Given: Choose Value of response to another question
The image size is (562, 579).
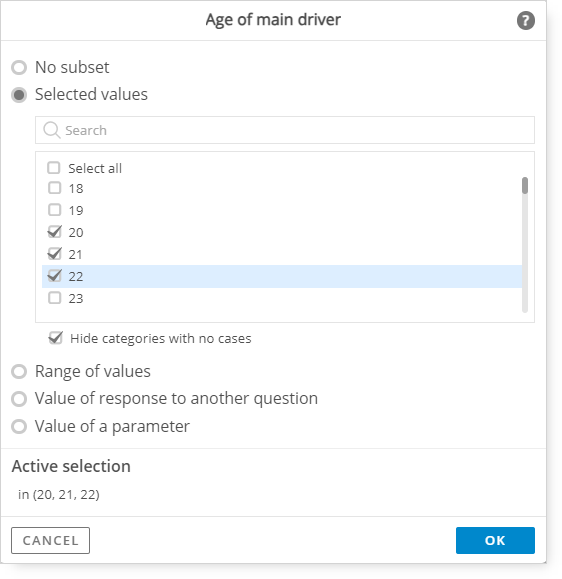Looking at the screenshot, I should 19,399.
